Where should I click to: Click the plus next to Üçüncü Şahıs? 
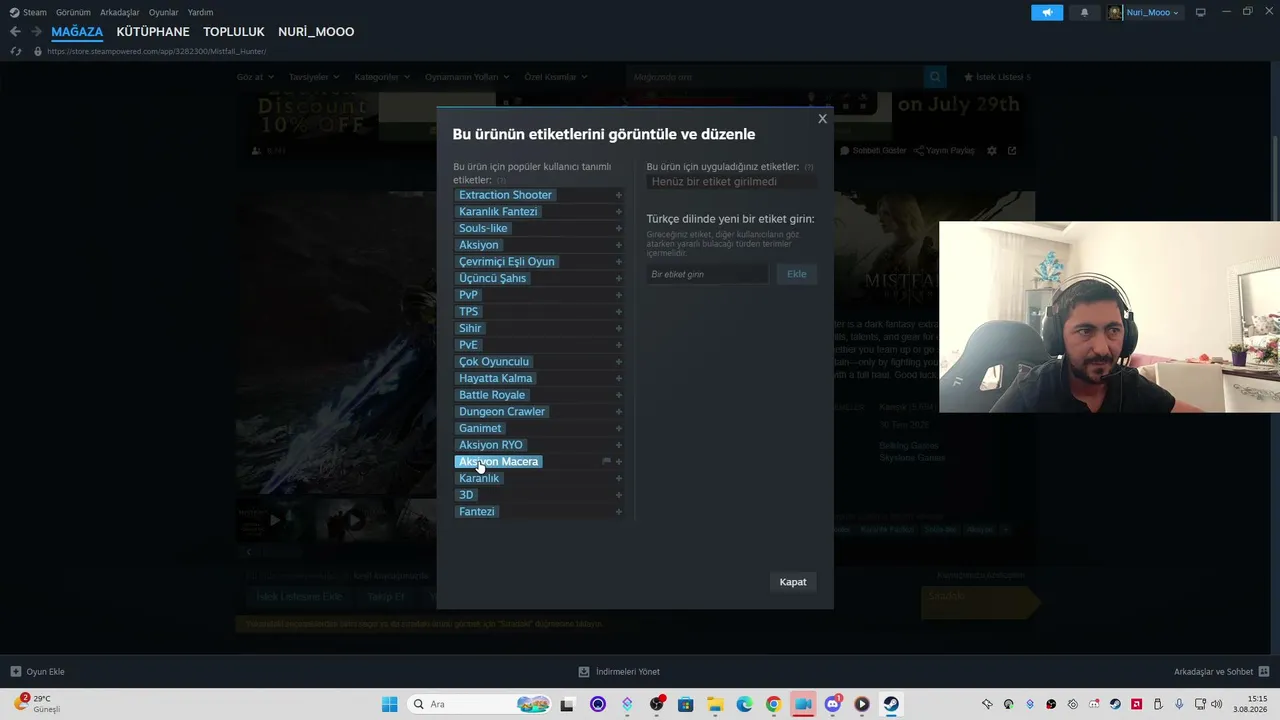click(x=619, y=278)
